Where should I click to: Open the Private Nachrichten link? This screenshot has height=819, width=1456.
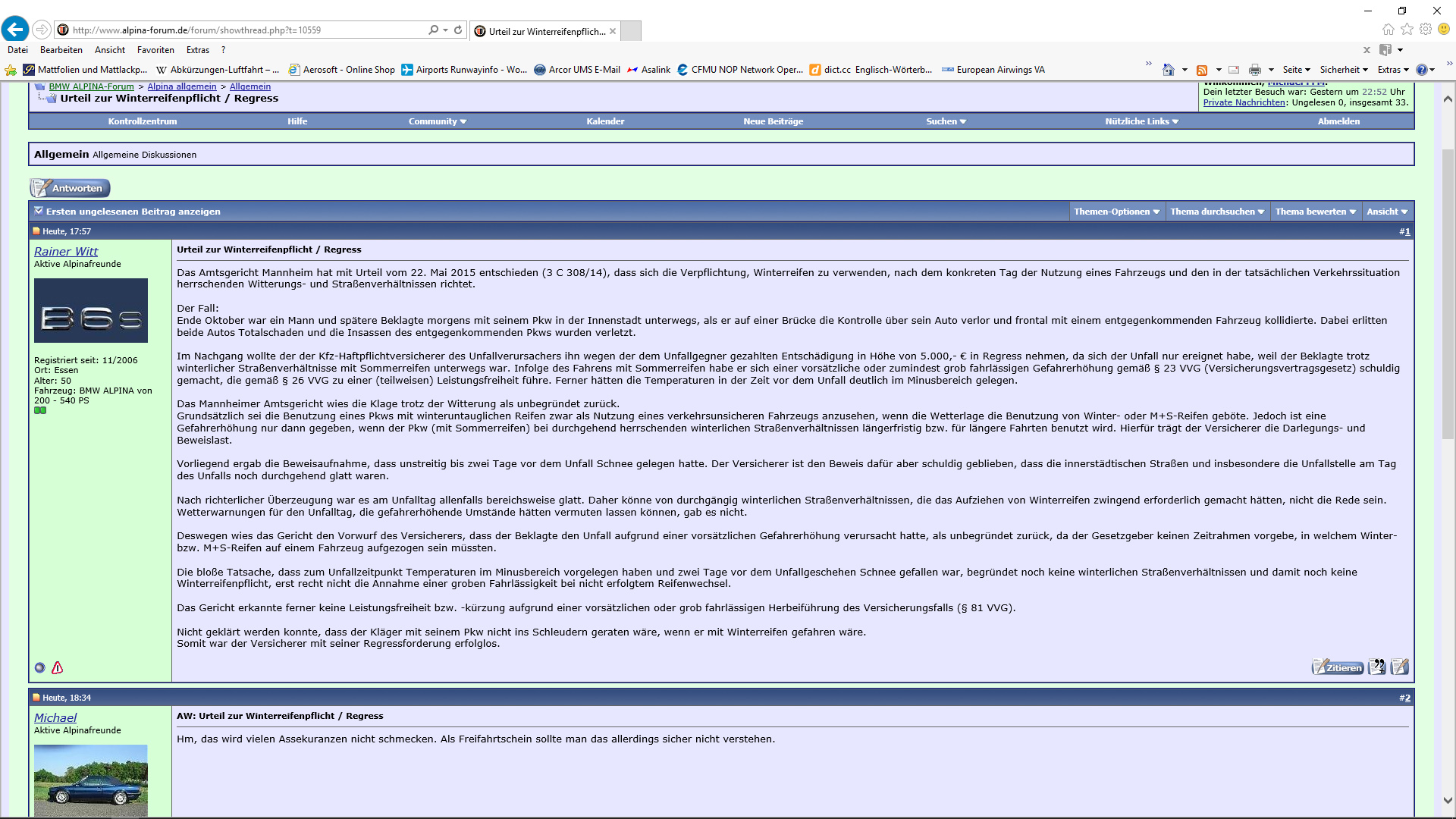pyautogui.click(x=1244, y=102)
